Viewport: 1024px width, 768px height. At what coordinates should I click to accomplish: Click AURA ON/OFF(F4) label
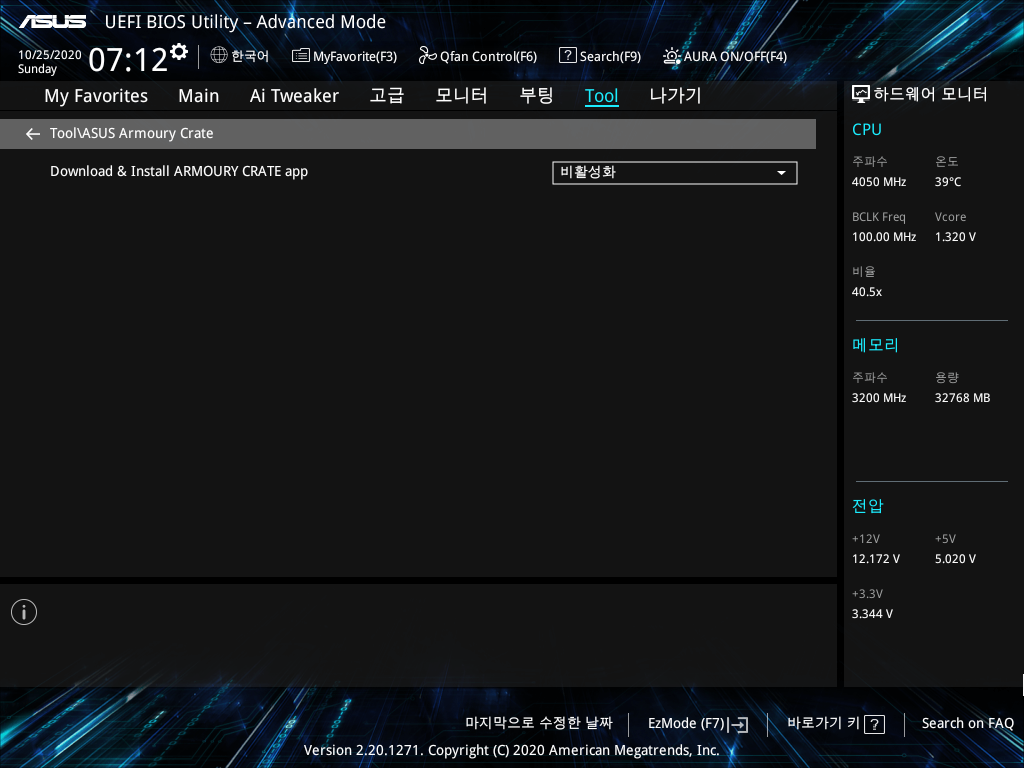tap(735, 57)
